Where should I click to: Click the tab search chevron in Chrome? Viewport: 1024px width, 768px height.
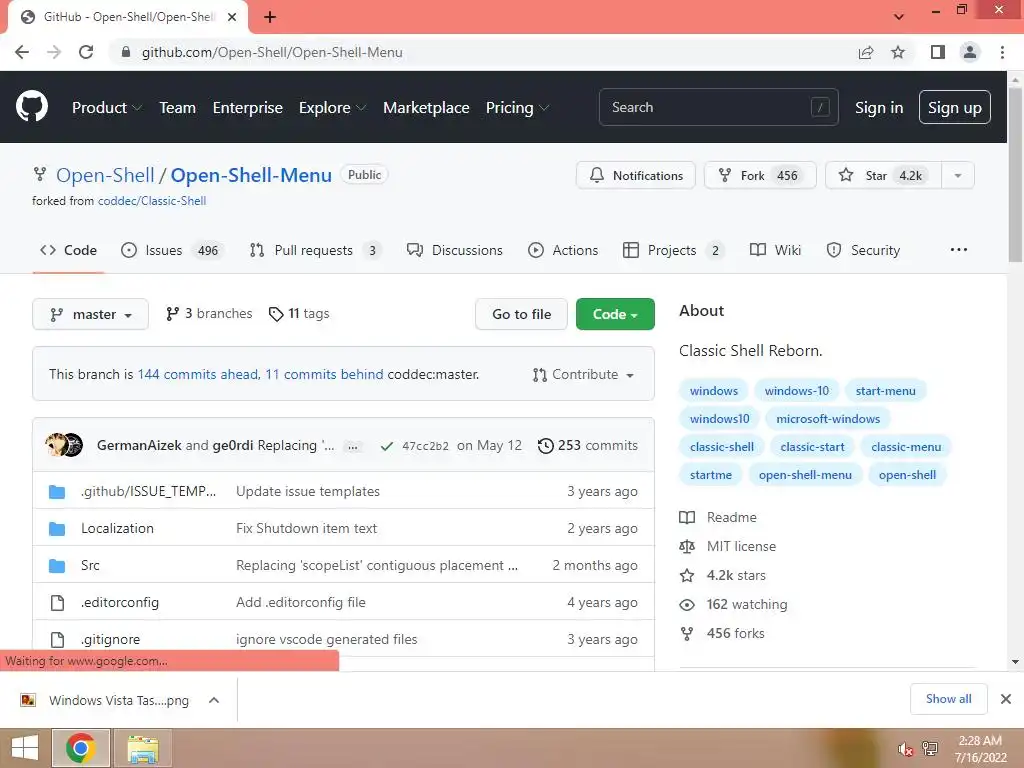tap(899, 16)
